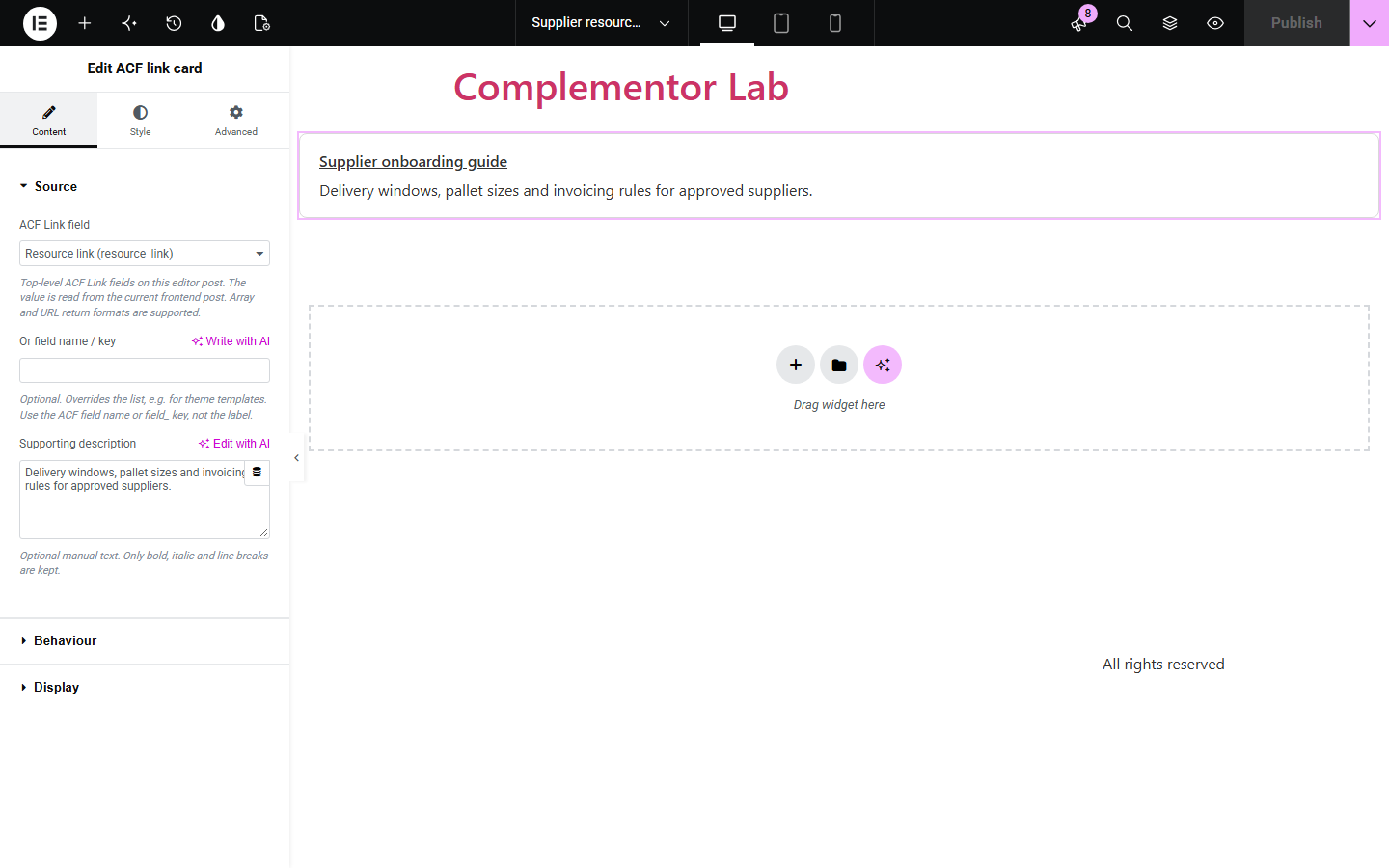The width and height of the screenshot is (1389, 868).
Task: Open the Publish options dropdown arrow
Action: [x=1370, y=23]
